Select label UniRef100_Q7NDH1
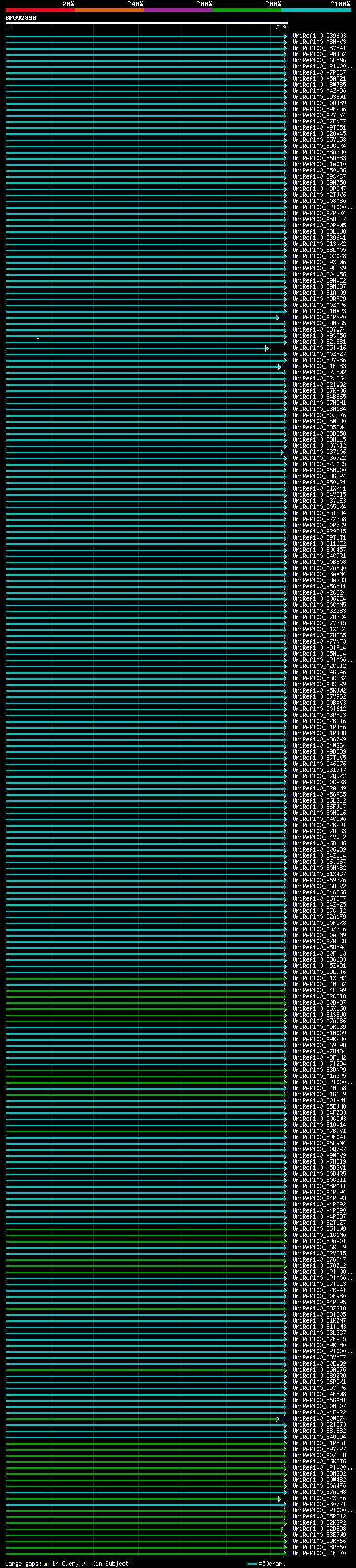This screenshot has height=1568, width=356. (x=319, y=403)
